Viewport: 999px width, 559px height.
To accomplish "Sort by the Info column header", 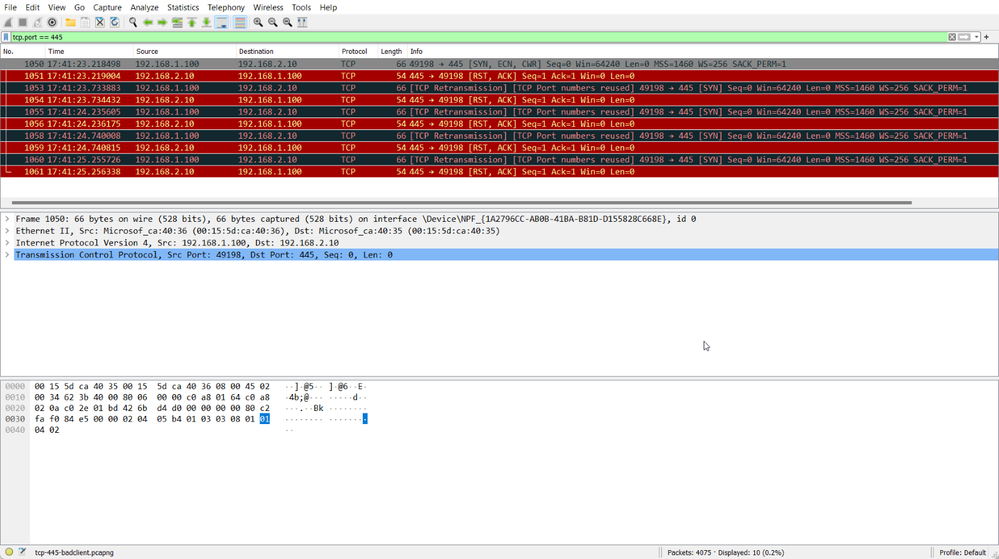I will [x=702, y=52].
